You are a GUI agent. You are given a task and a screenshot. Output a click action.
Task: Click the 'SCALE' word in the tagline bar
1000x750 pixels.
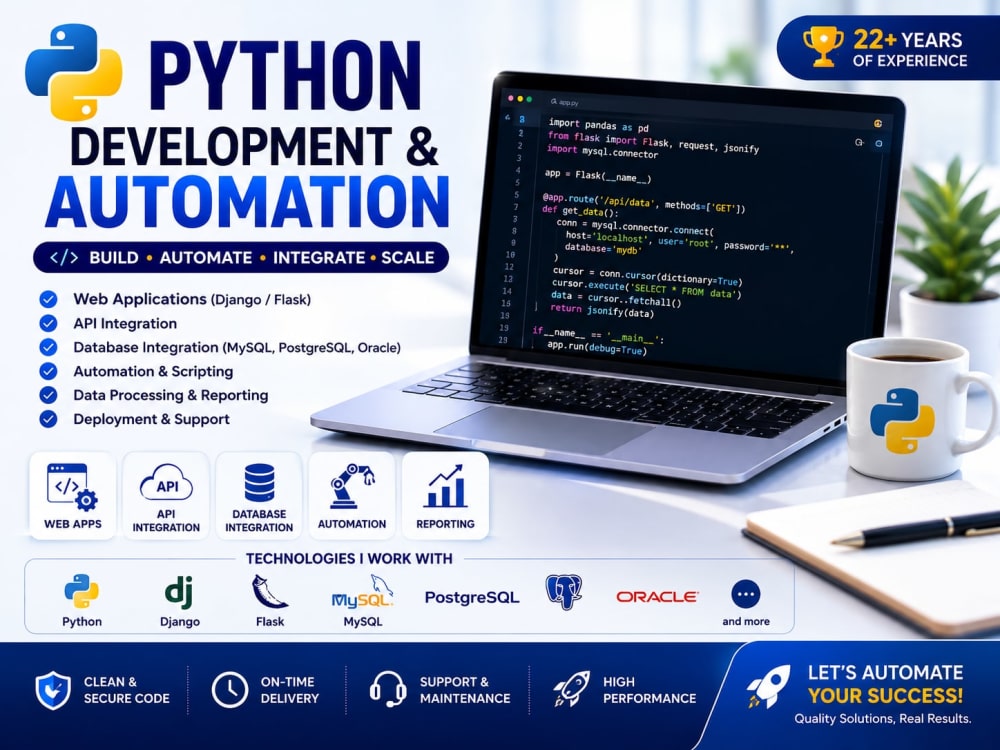408,258
